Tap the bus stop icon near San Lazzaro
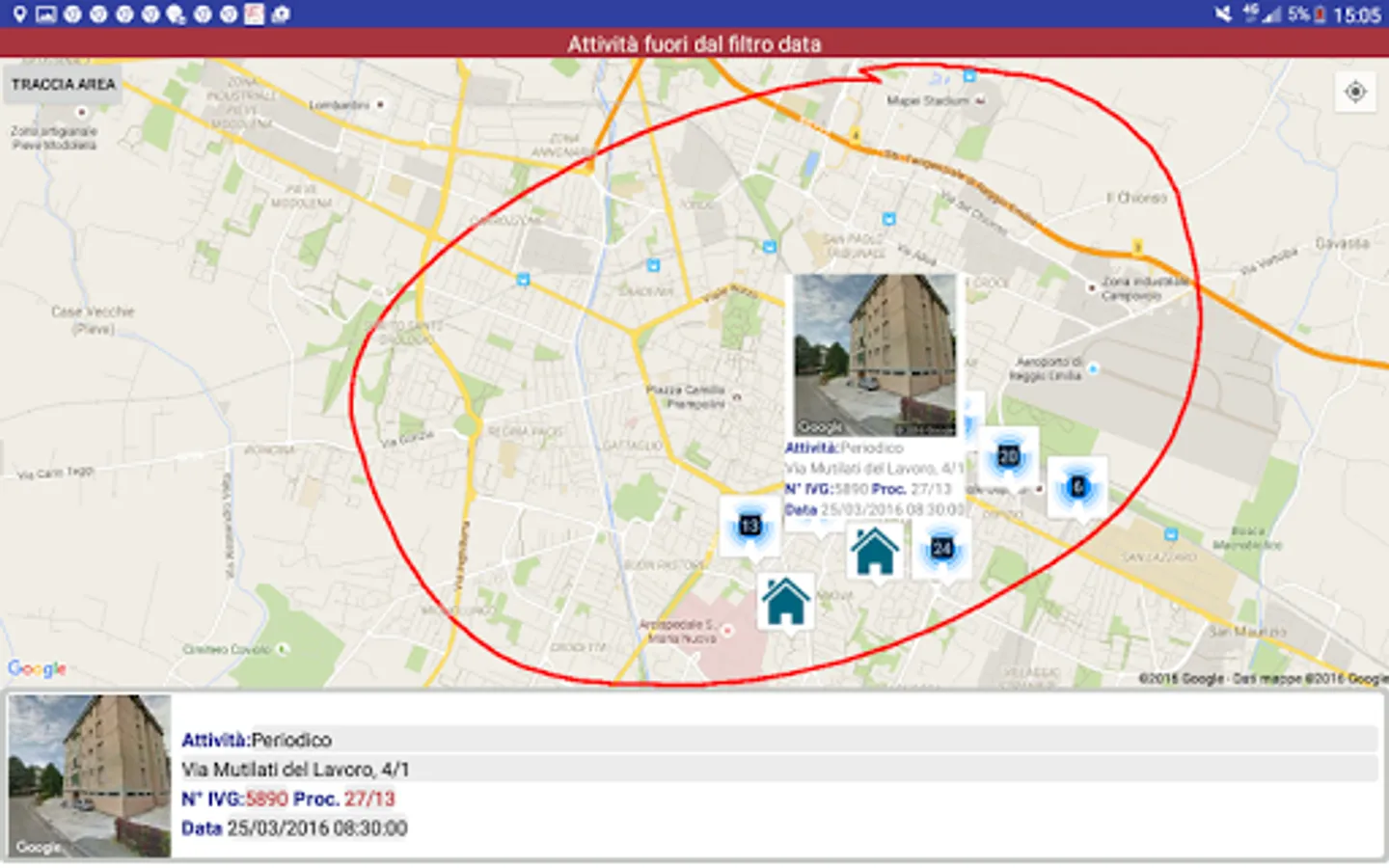This screenshot has width=1389, height=868. pyautogui.click(x=1170, y=534)
